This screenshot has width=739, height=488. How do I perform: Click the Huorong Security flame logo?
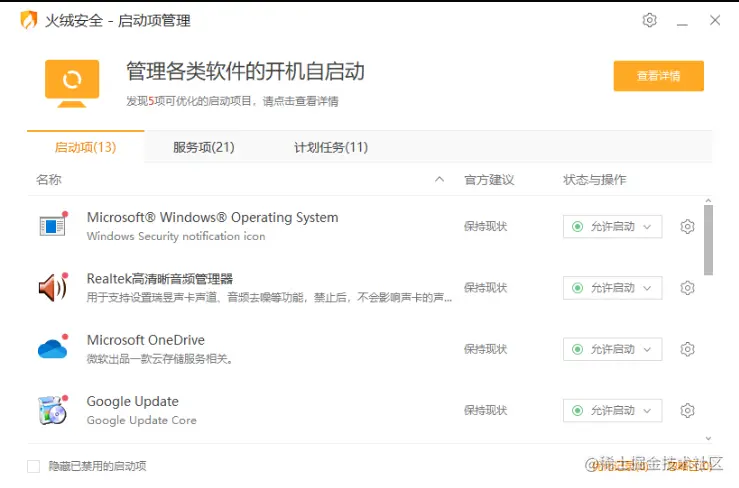pos(29,20)
